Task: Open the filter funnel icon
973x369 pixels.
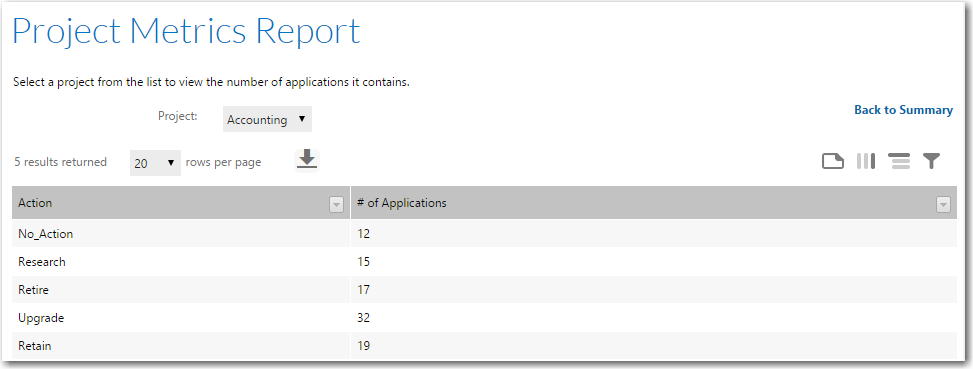Action: [931, 161]
